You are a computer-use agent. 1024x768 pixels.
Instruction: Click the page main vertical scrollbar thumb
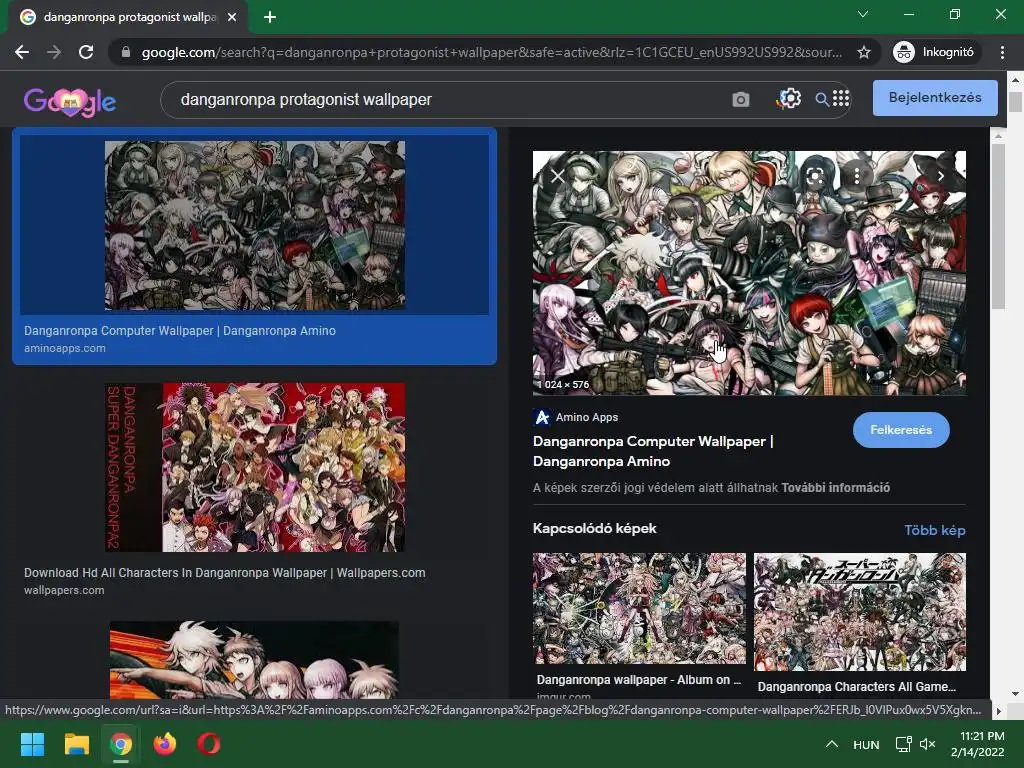1015,103
